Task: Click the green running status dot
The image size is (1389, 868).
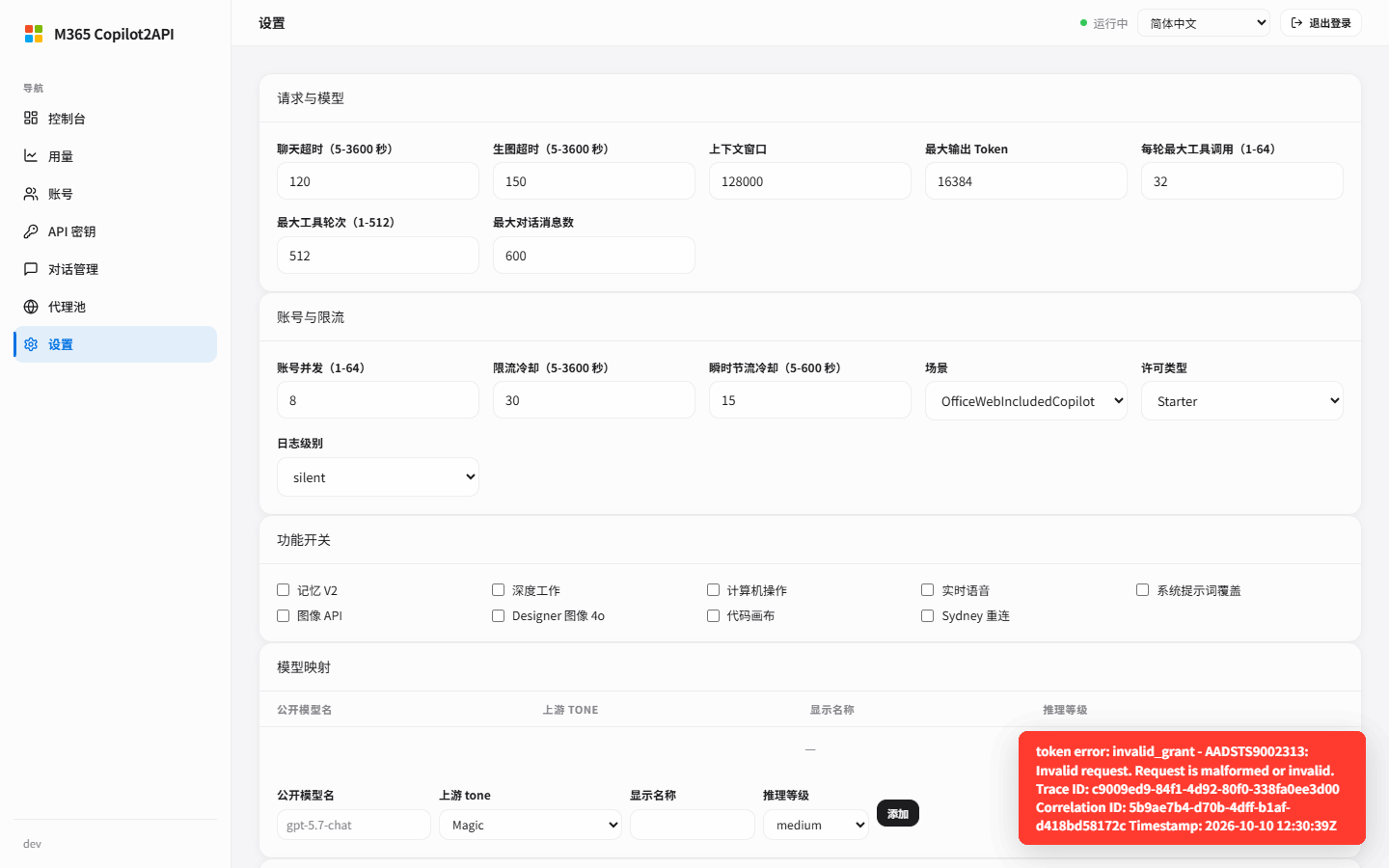Action: click(x=1083, y=23)
